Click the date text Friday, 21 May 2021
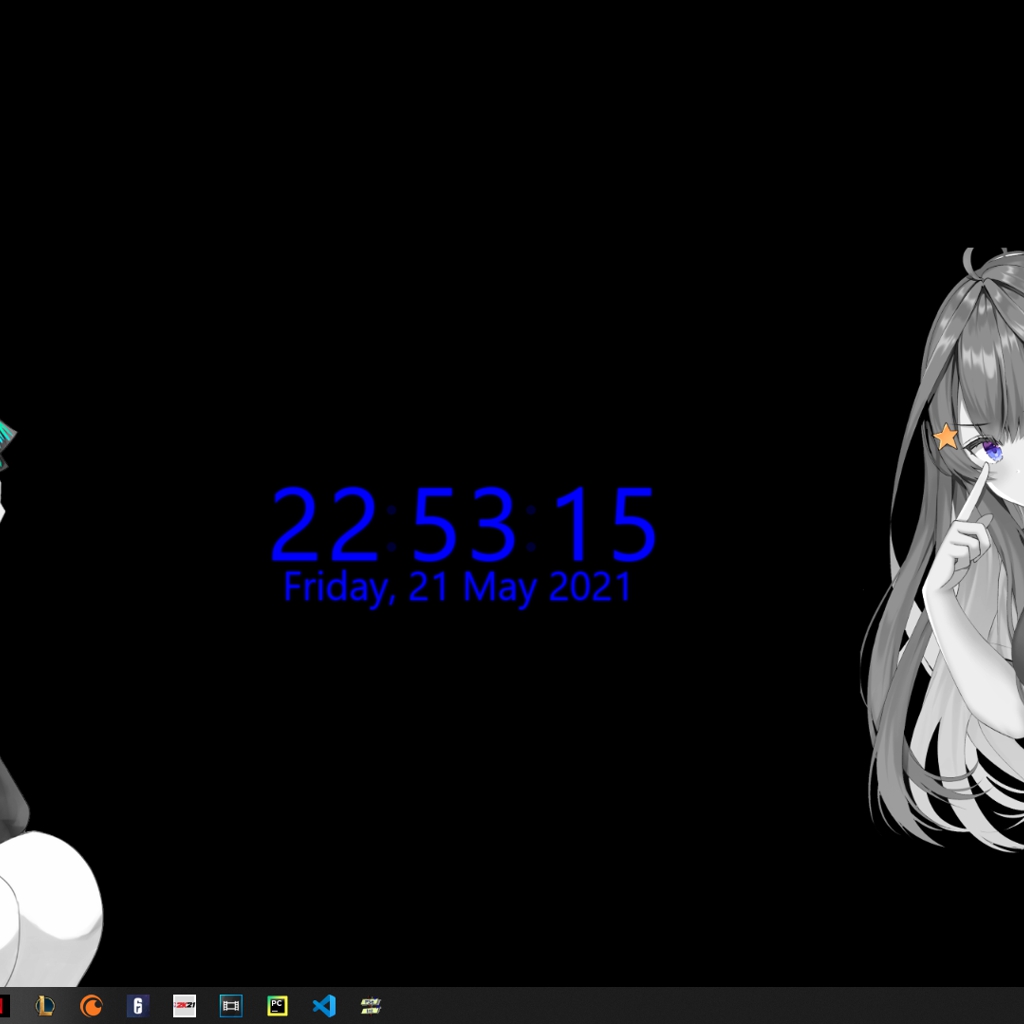This screenshot has width=1024, height=1024. pos(457,587)
